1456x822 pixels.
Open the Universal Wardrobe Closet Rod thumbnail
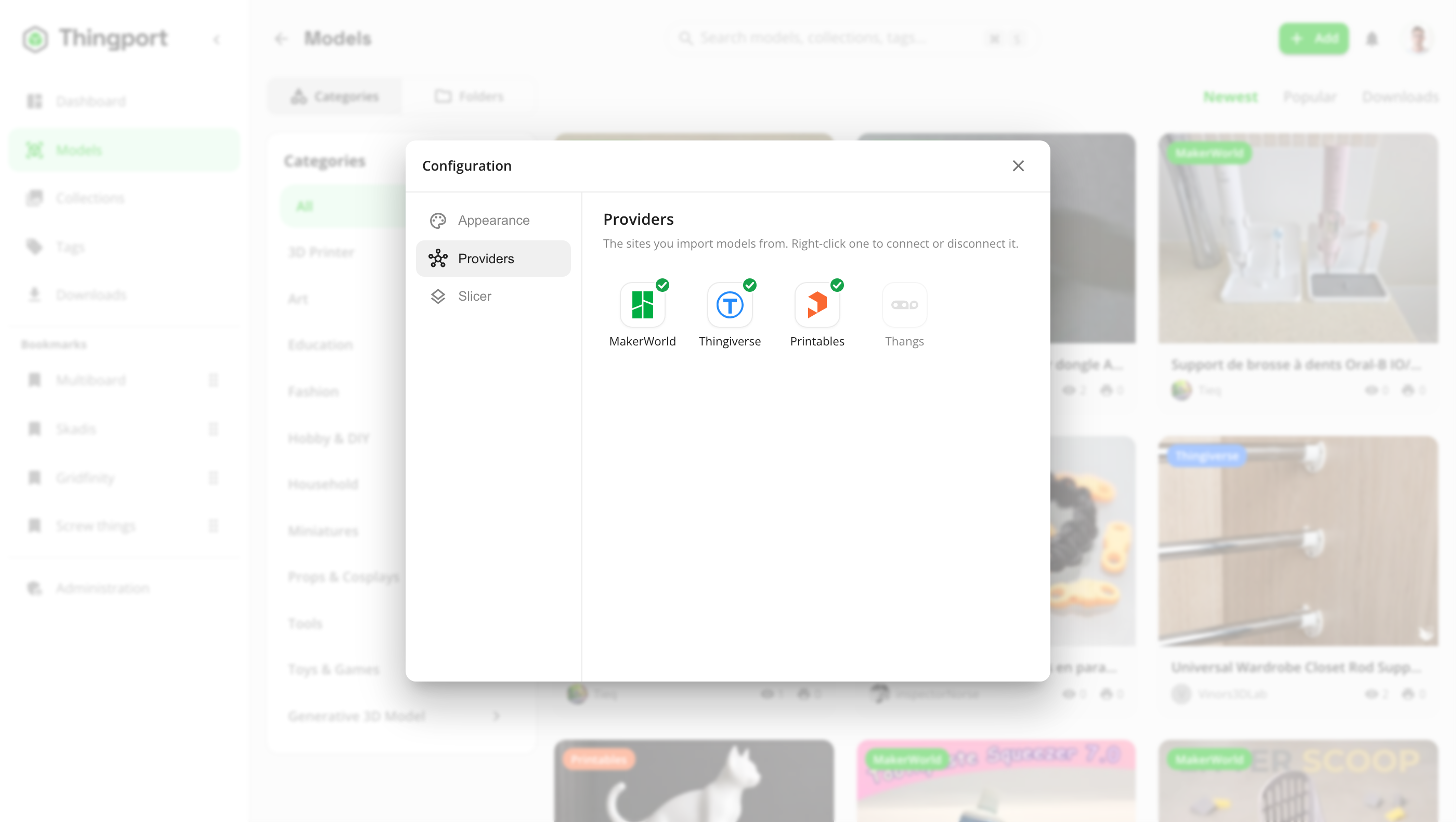1298,541
